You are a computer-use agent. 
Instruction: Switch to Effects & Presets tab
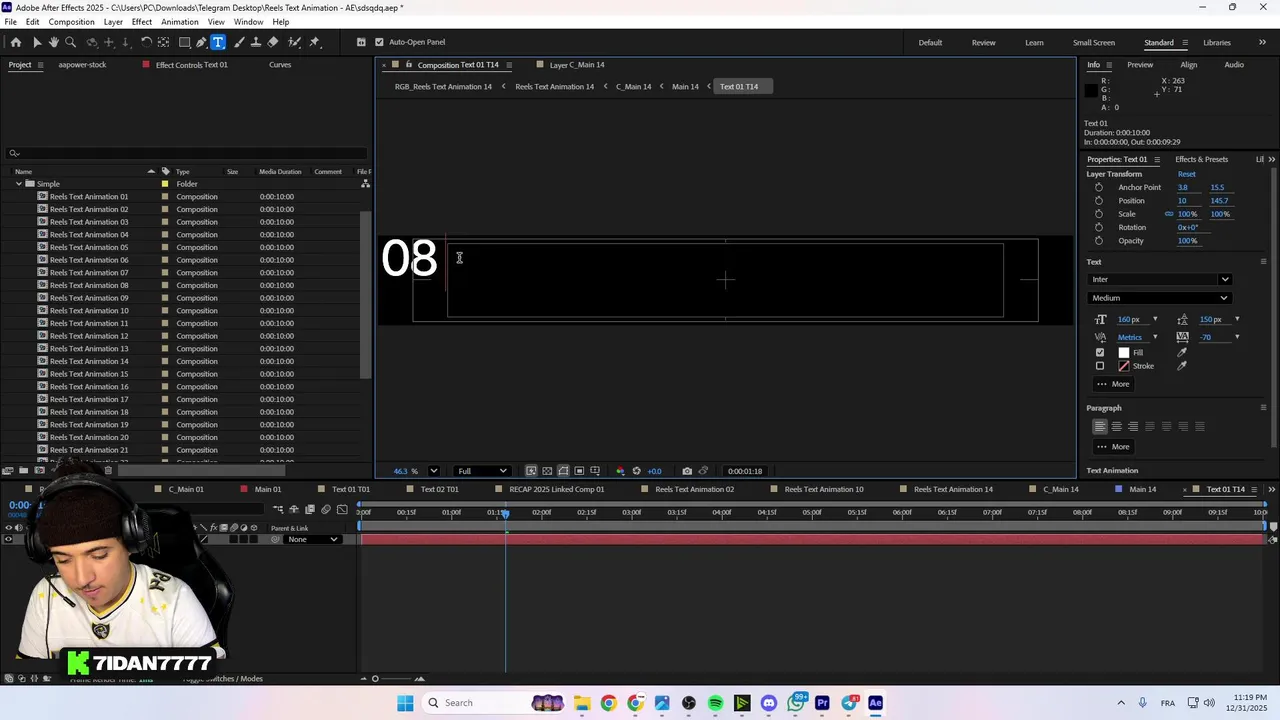[1201, 160]
